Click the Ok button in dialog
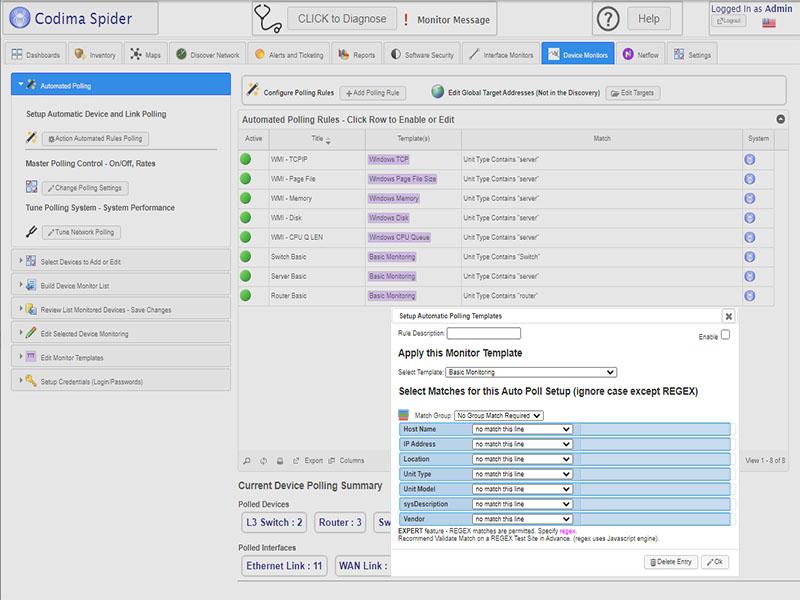The image size is (800, 600). pos(715,562)
